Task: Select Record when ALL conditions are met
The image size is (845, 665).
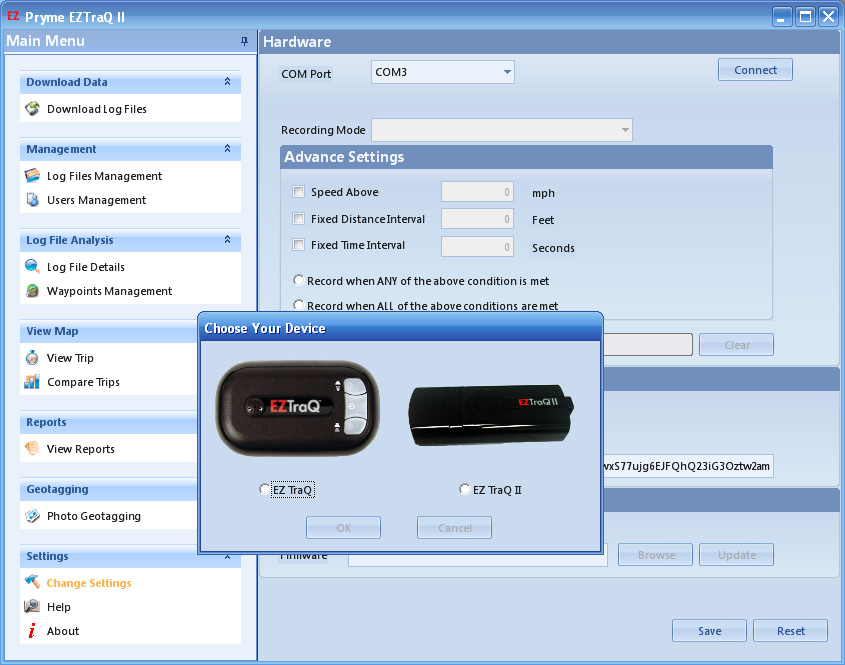Action: point(299,304)
